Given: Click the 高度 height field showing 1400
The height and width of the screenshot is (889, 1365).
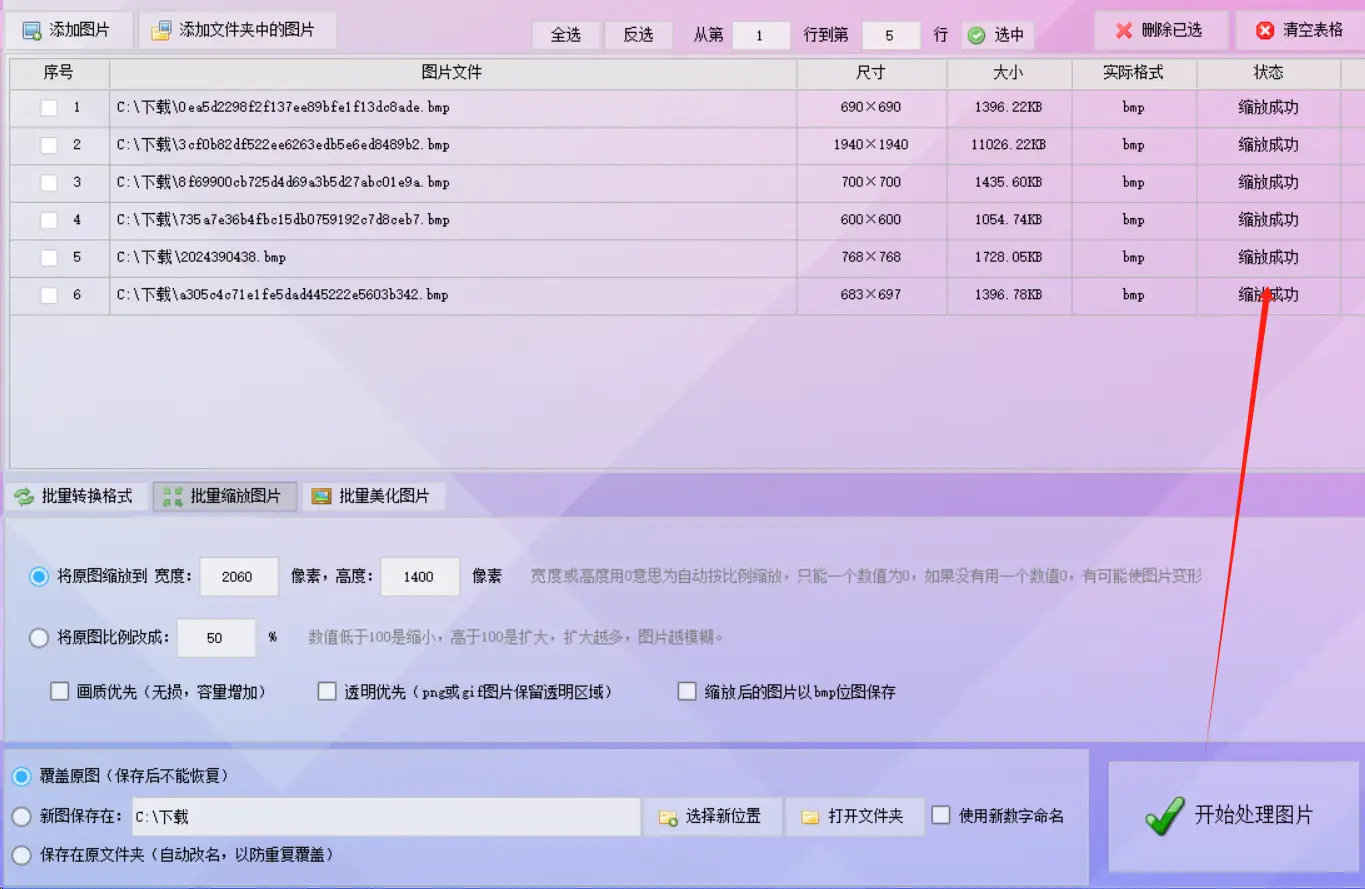Looking at the screenshot, I should coord(420,577).
